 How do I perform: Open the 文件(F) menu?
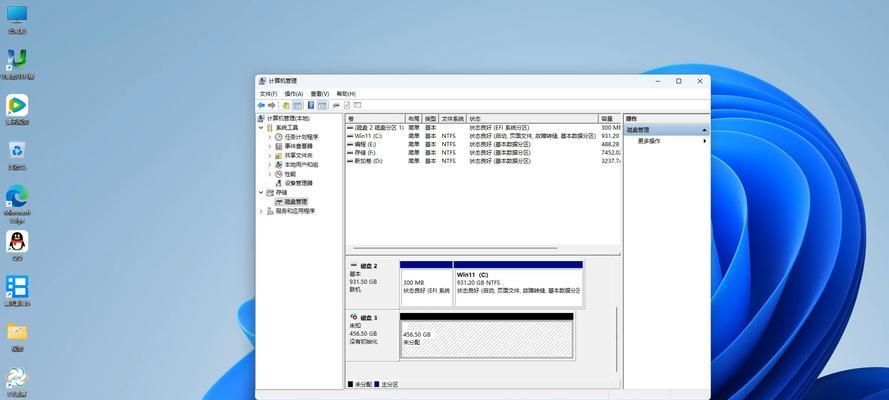coord(268,93)
